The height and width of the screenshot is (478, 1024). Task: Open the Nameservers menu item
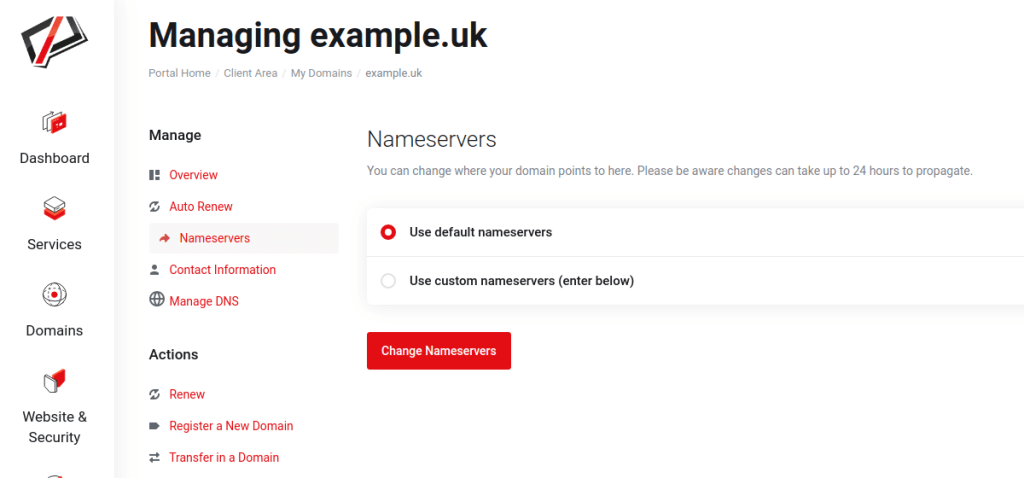(x=244, y=238)
